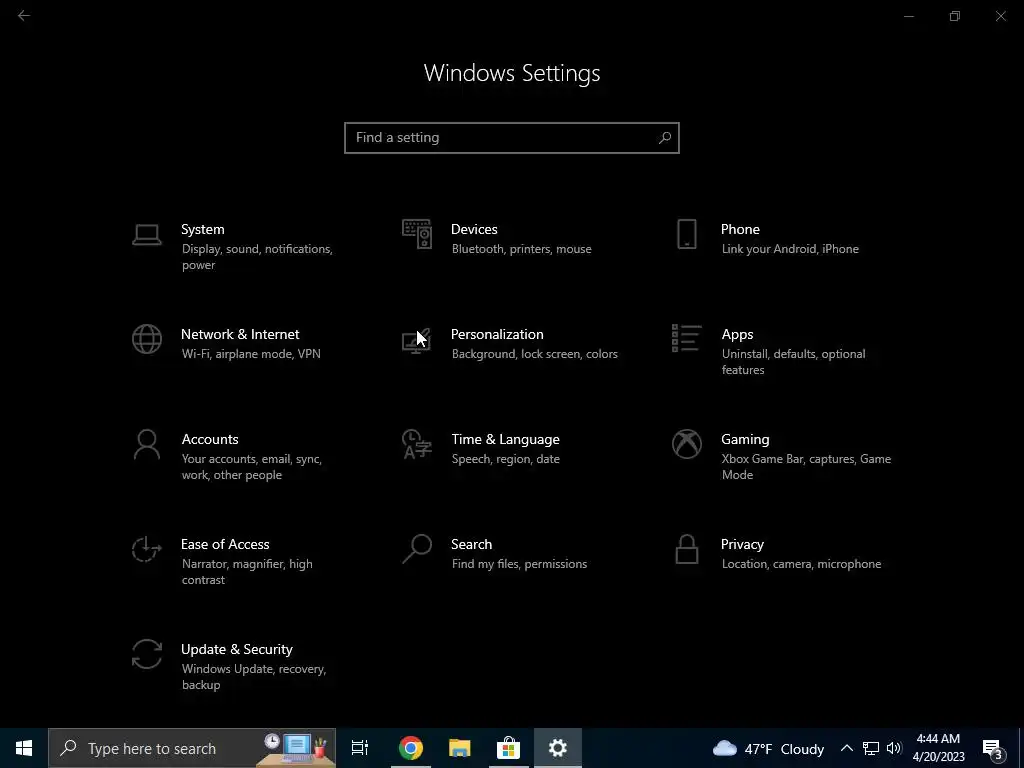Click the Personalization monitor and brush icon

pyautogui.click(x=416, y=340)
